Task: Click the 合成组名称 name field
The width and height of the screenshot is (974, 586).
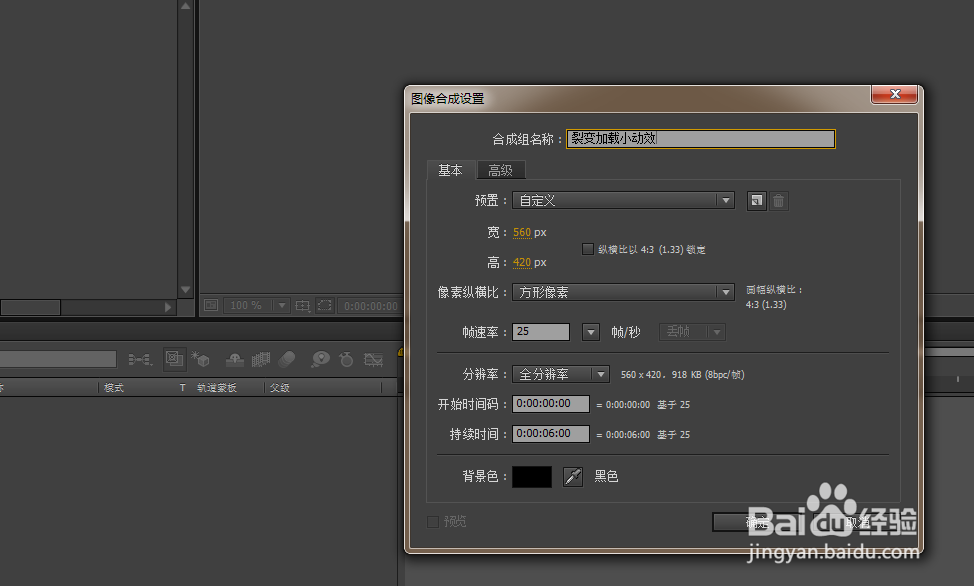Action: 701,139
